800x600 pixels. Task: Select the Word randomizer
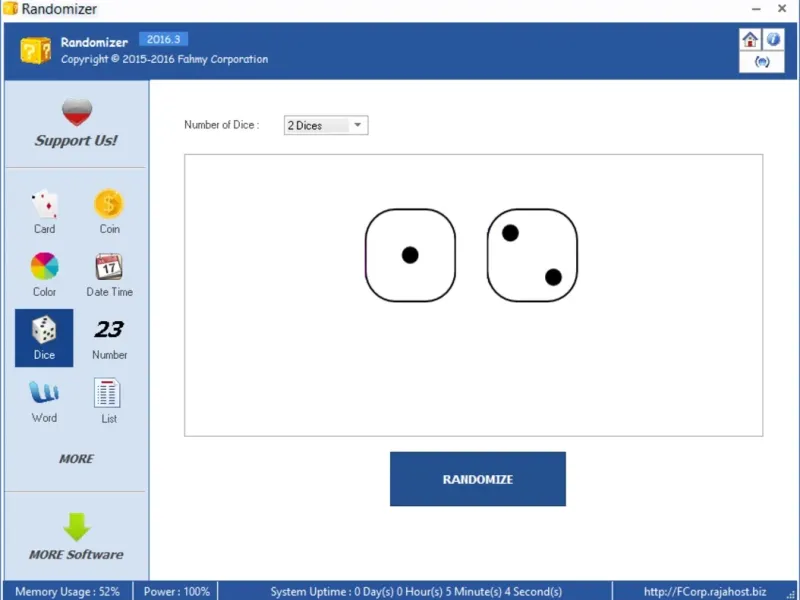(44, 401)
